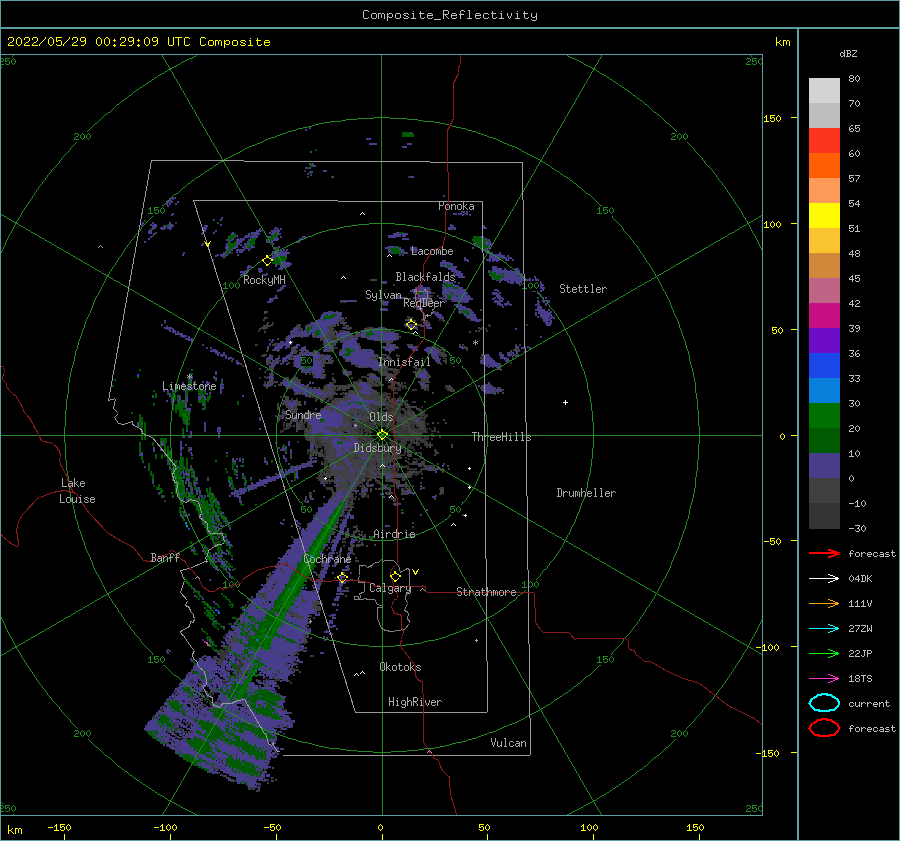The image size is (900, 841).
Task: Click the orange 111V arrow icon
Action: coord(824,603)
